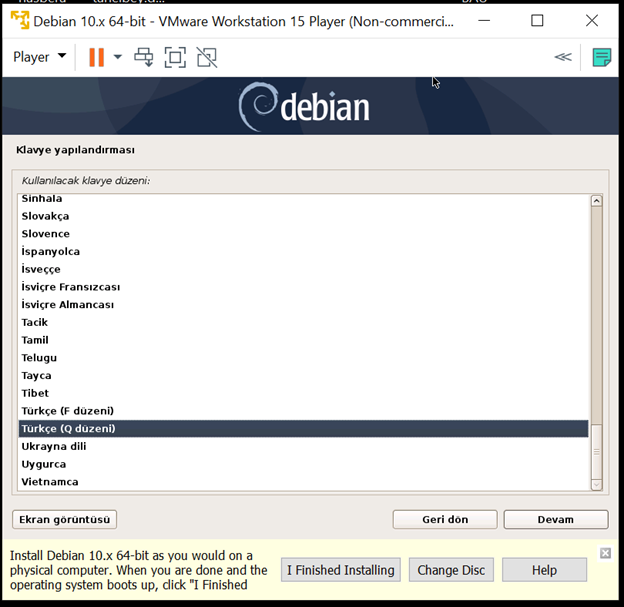Click Geri dön button
This screenshot has height=607, width=624.
tap(445, 519)
